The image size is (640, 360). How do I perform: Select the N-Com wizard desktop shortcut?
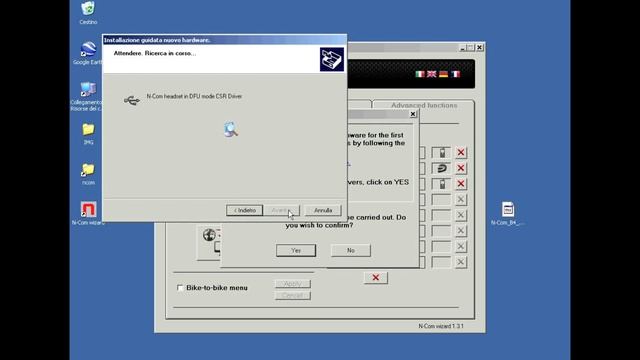click(88, 213)
